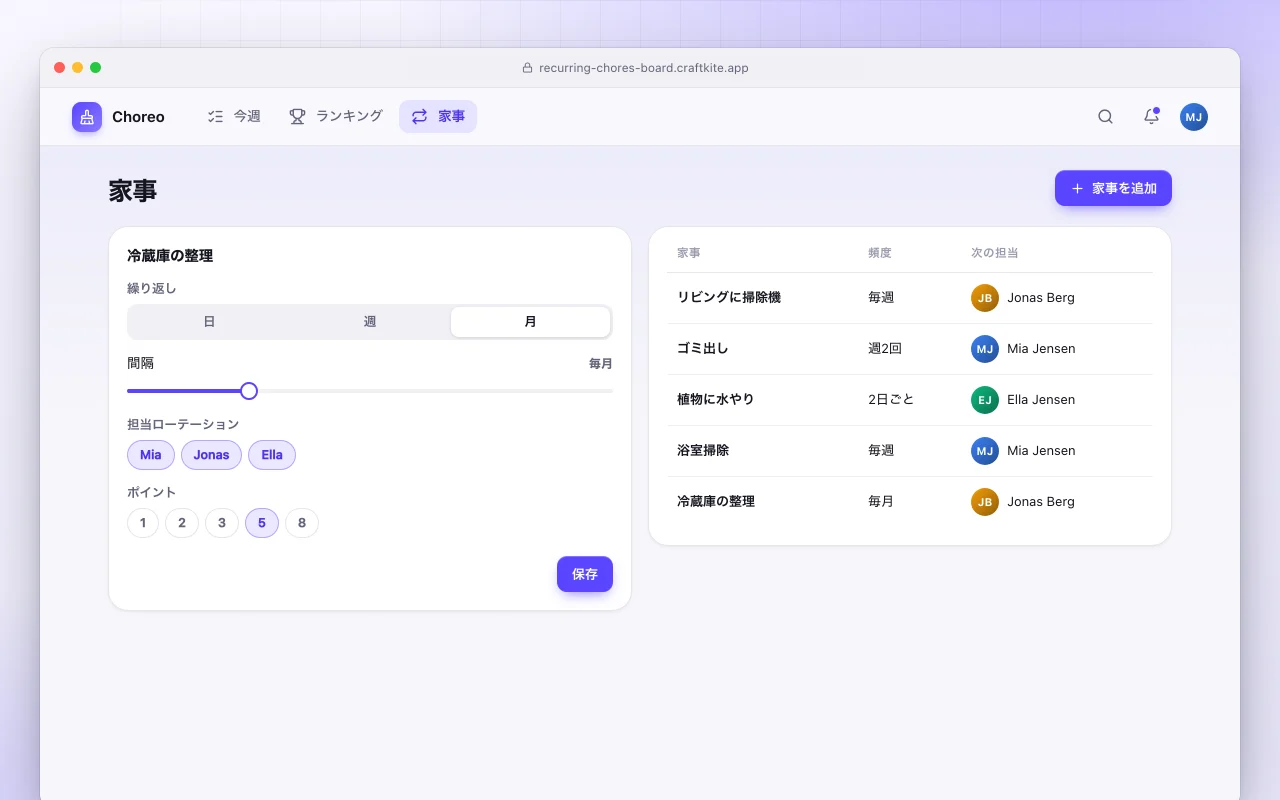Toggle Jonas in rotation
This screenshot has width=1280, height=800.
pos(211,455)
